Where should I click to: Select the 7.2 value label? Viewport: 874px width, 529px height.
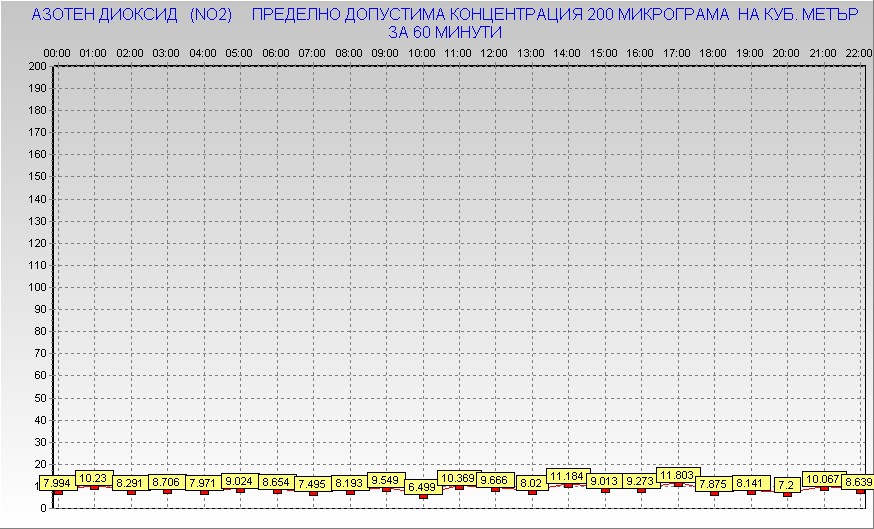click(x=787, y=485)
